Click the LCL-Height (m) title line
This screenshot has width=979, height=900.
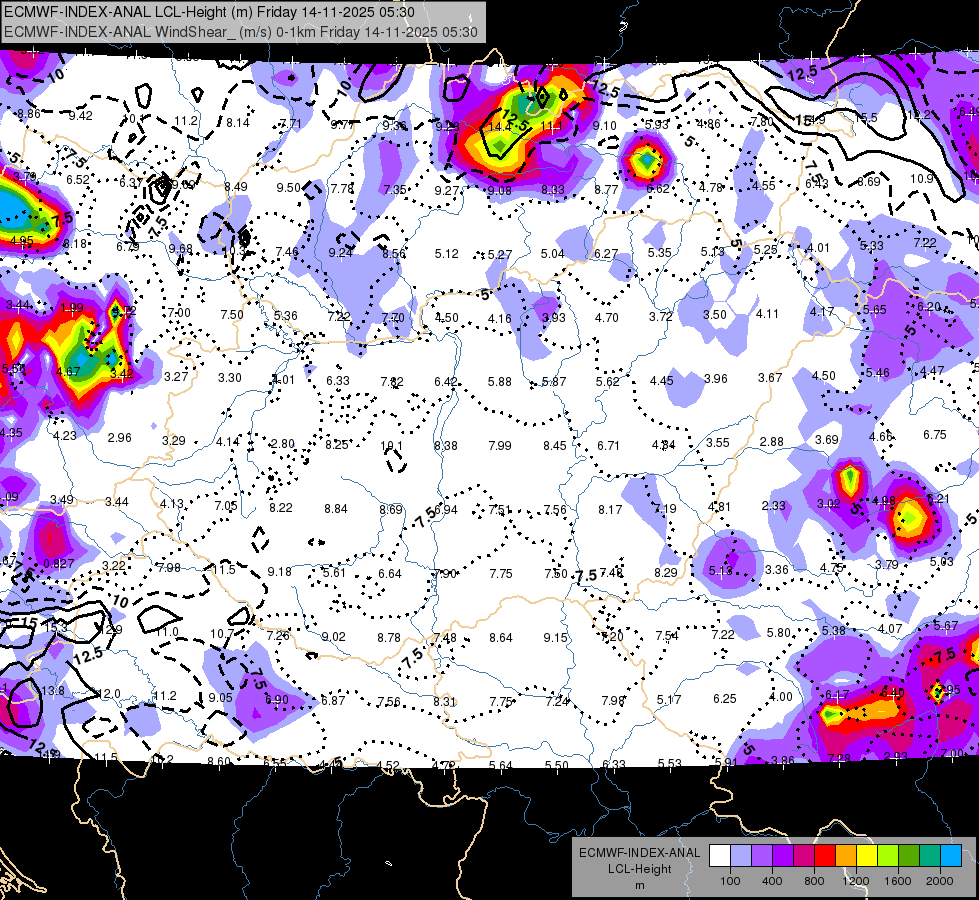pyautogui.click(x=209, y=12)
